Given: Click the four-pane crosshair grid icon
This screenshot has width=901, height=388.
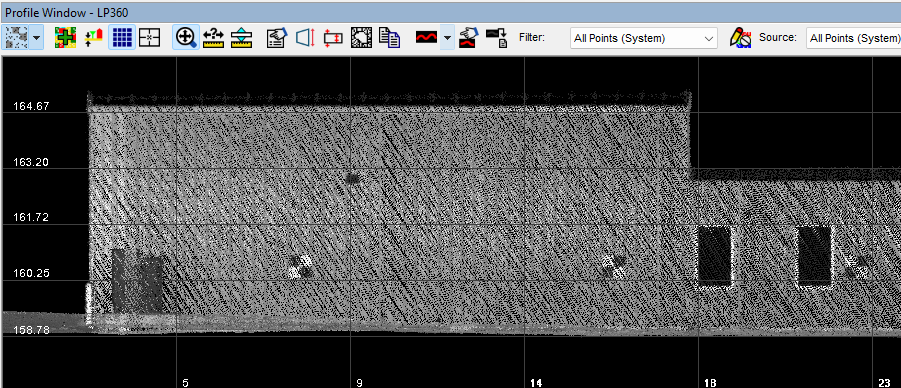Looking at the screenshot, I should (149, 37).
